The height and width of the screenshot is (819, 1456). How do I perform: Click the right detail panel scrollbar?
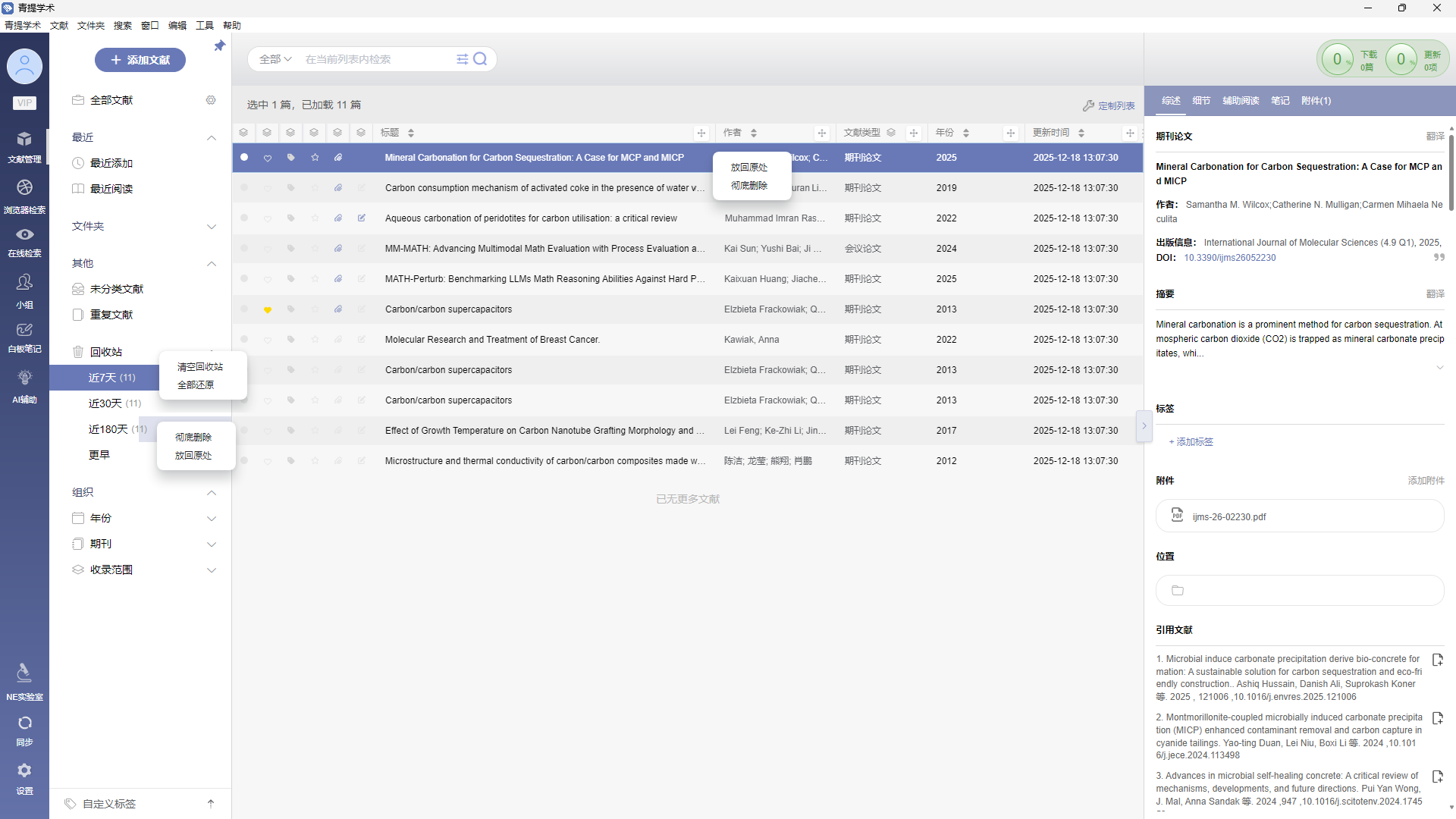pos(1451,173)
